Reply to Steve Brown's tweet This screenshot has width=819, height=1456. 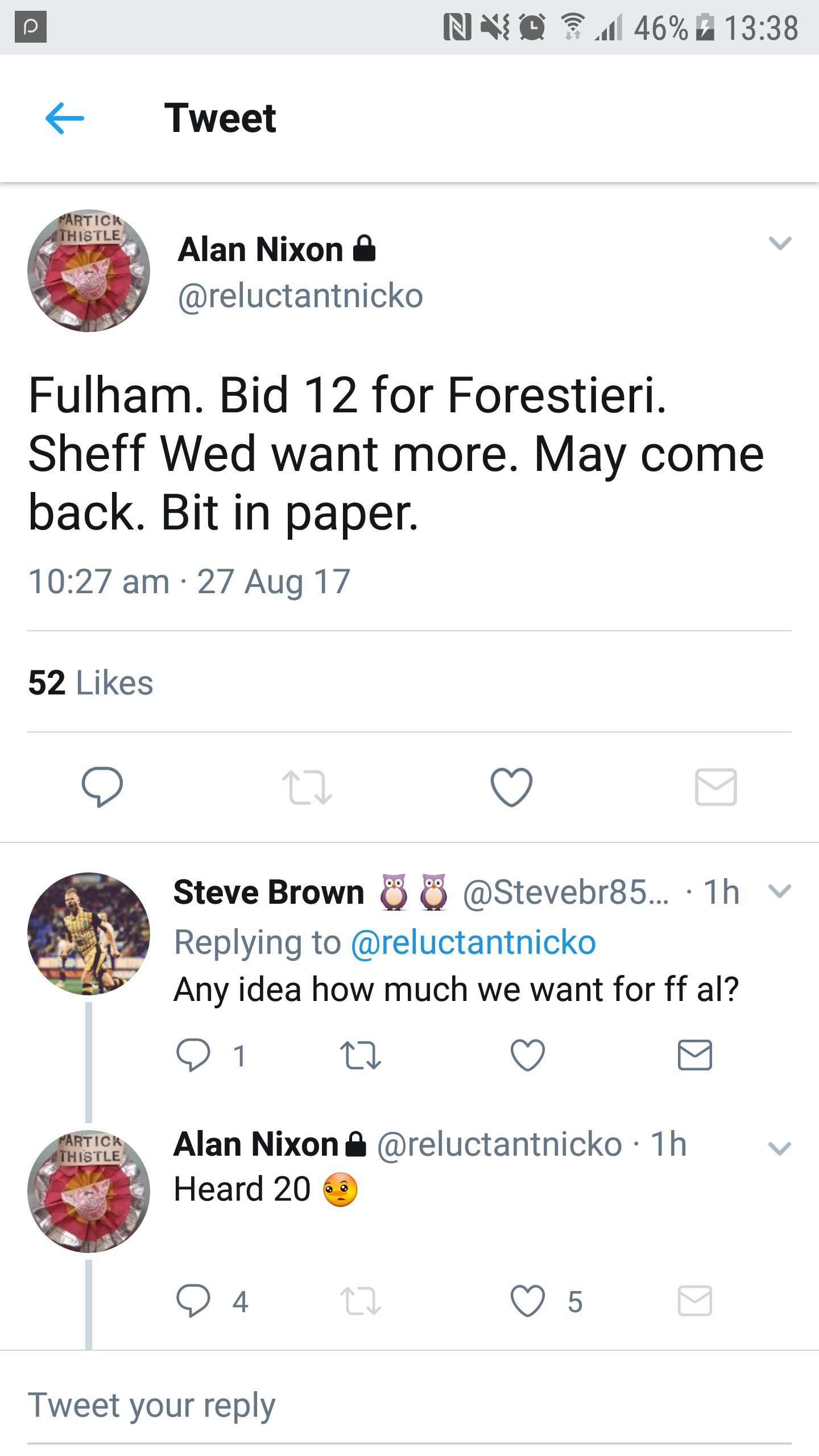tap(193, 1055)
